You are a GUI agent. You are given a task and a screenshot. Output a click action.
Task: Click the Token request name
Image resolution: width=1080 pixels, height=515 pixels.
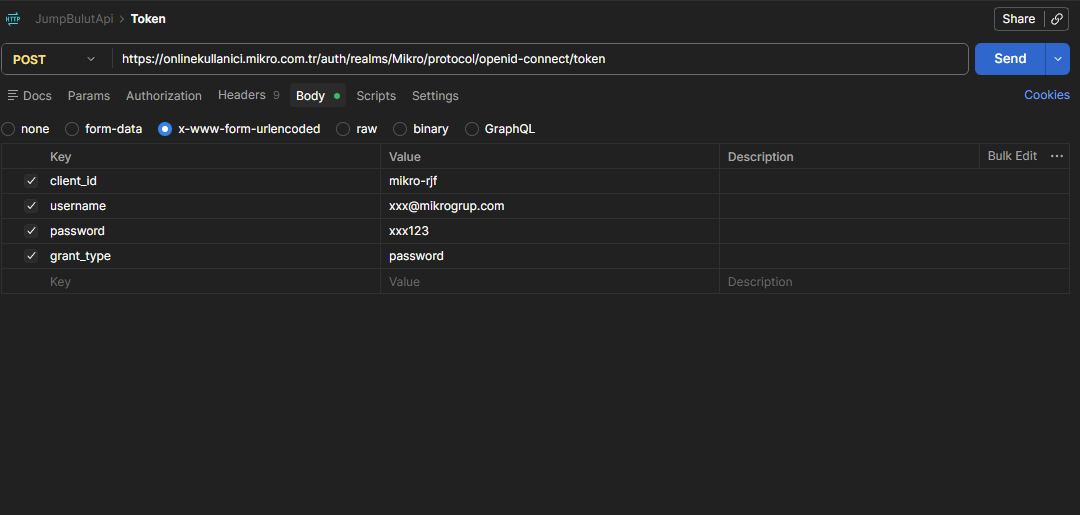[x=148, y=19]
